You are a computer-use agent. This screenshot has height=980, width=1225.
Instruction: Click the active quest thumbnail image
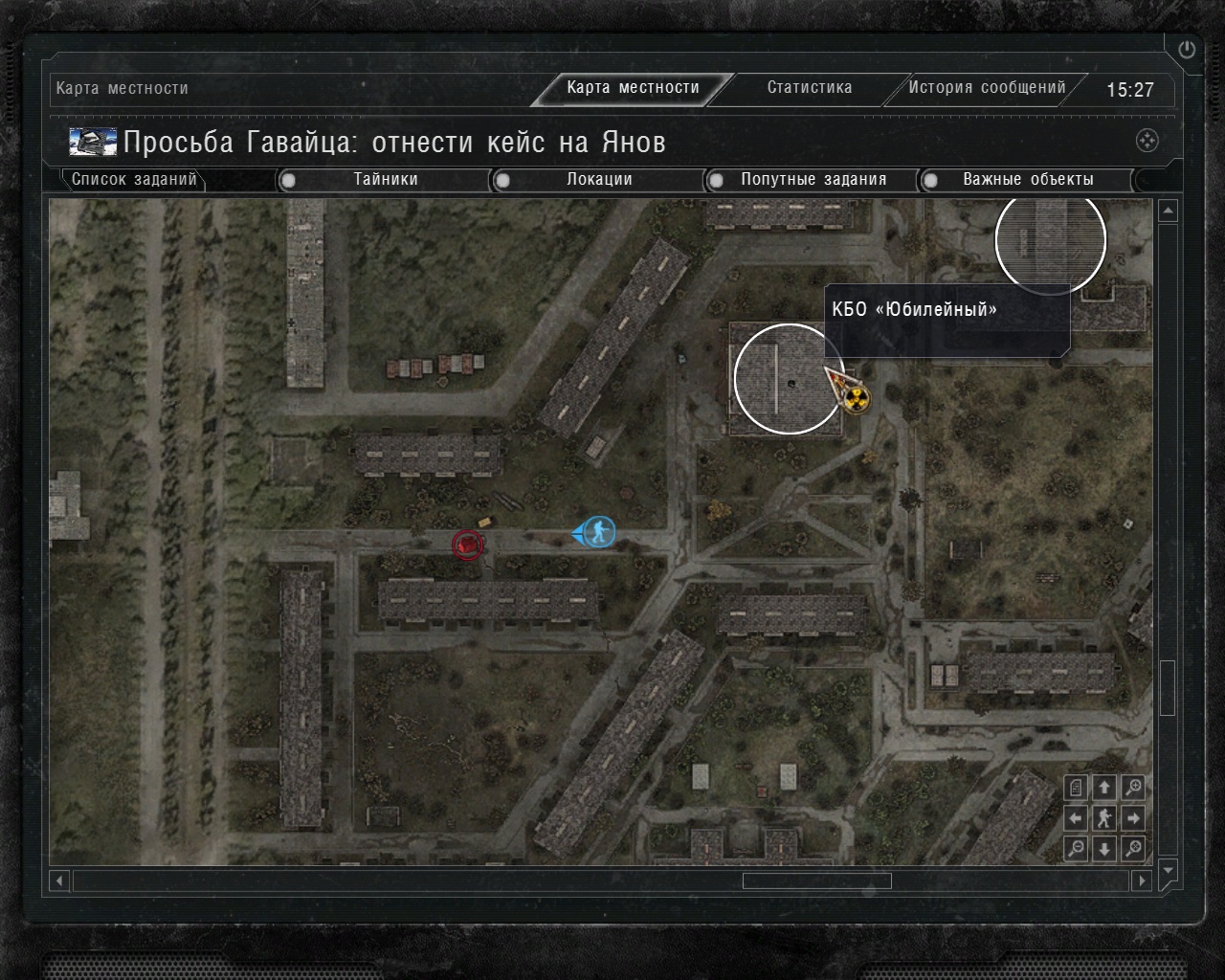[93, 142]
